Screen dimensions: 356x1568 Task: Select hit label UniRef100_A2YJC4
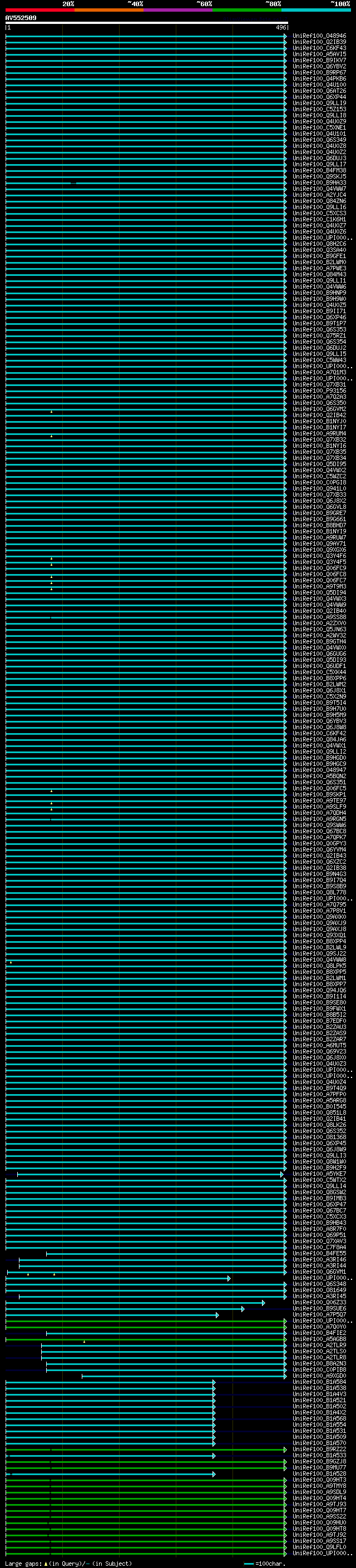319,195
